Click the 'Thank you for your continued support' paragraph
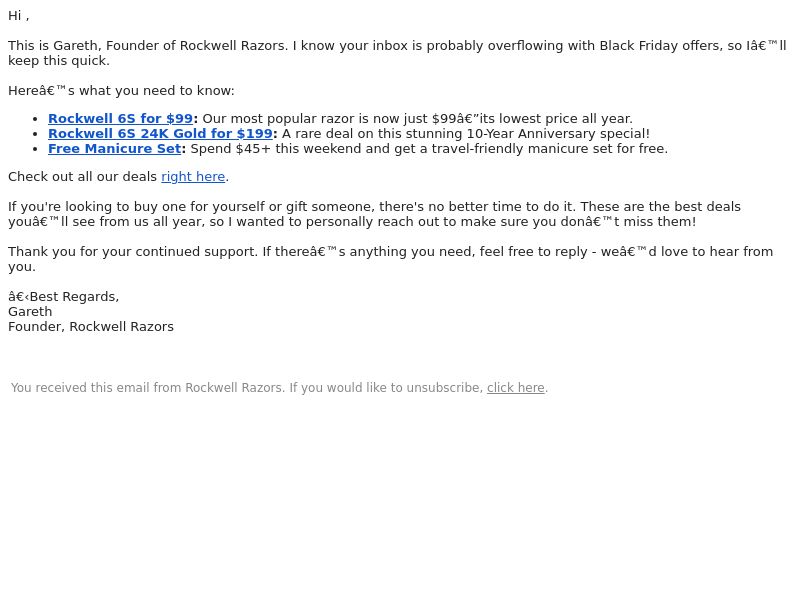This screenshot has height=600, width=800. coord(390,259)
